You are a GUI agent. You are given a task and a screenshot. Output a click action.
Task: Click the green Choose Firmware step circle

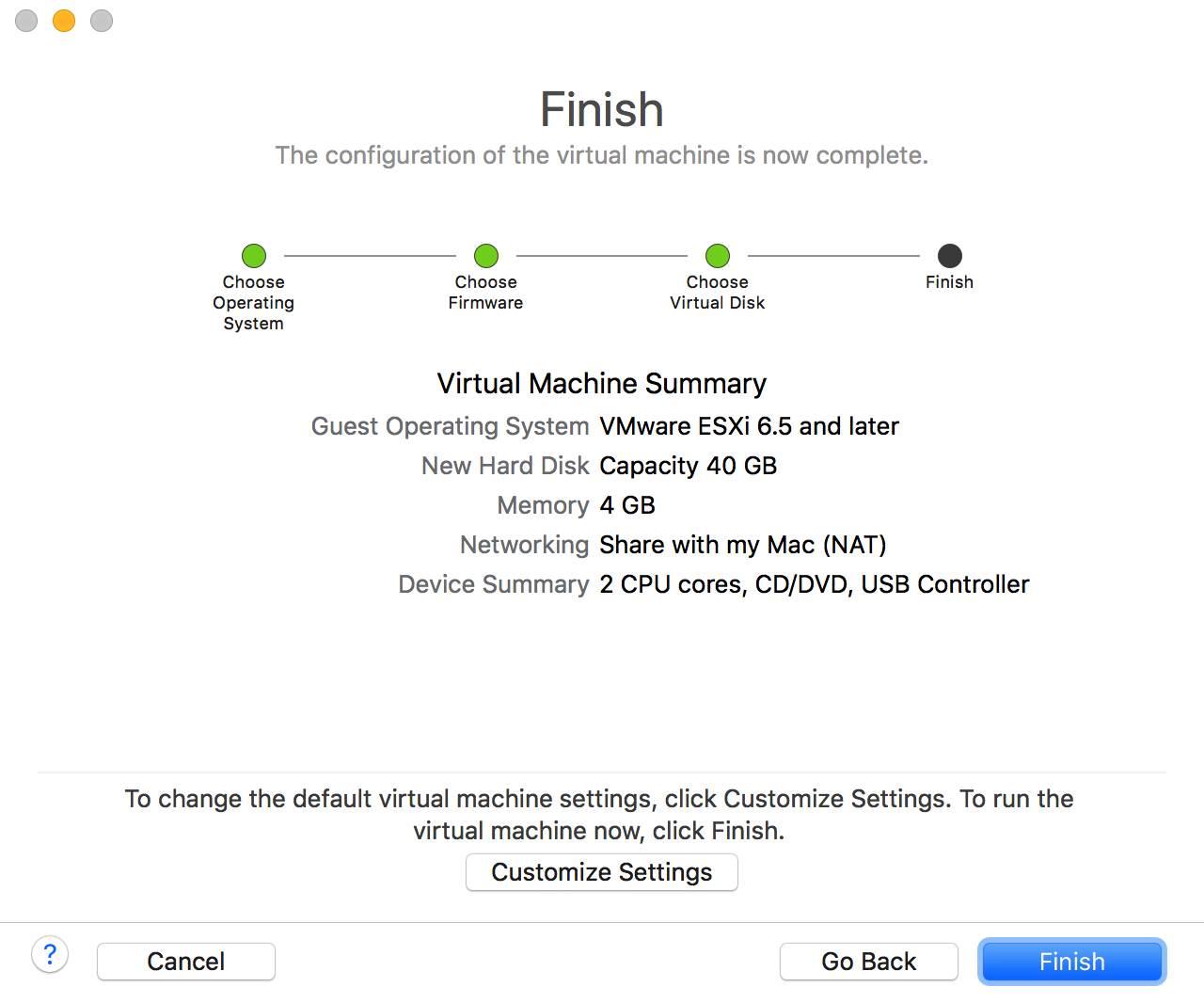click(486, 256)
